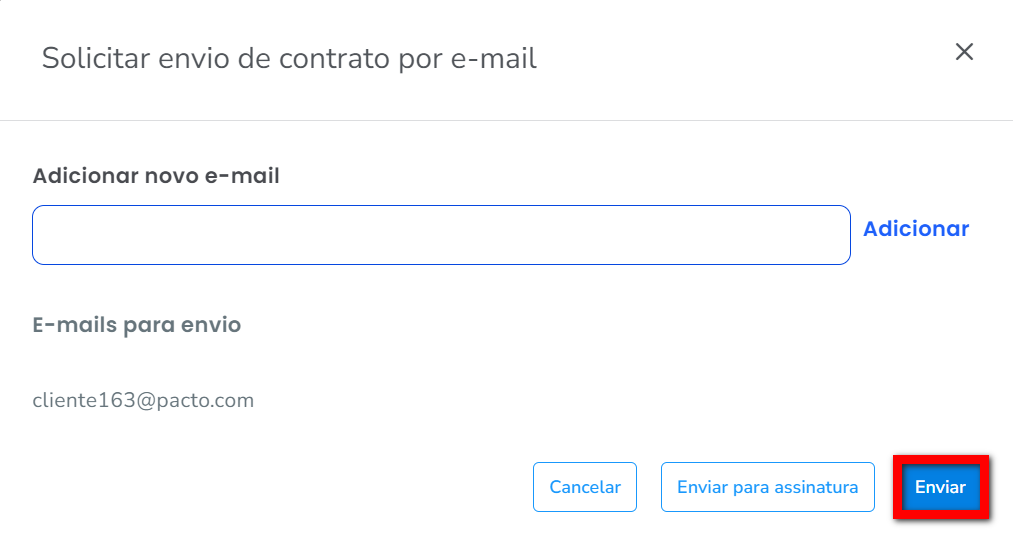Image resolution: width=1013 pixels, height=535 pixels.
Task: Focus the empty e-mail text box
Action: (x=441, y=235)
